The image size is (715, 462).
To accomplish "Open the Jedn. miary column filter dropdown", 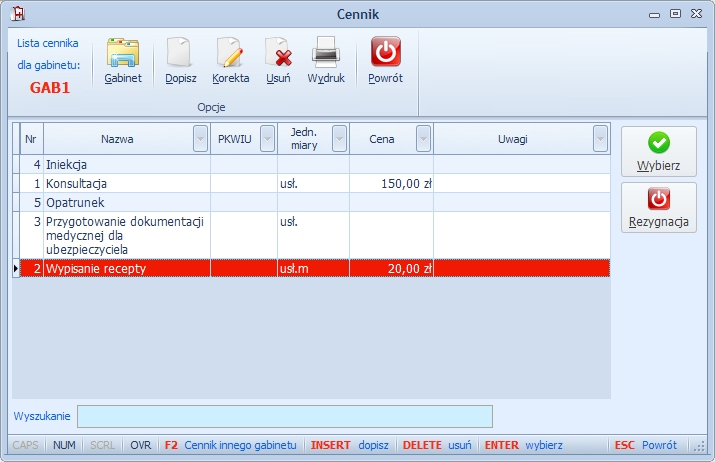I will [x=339, y=138].
